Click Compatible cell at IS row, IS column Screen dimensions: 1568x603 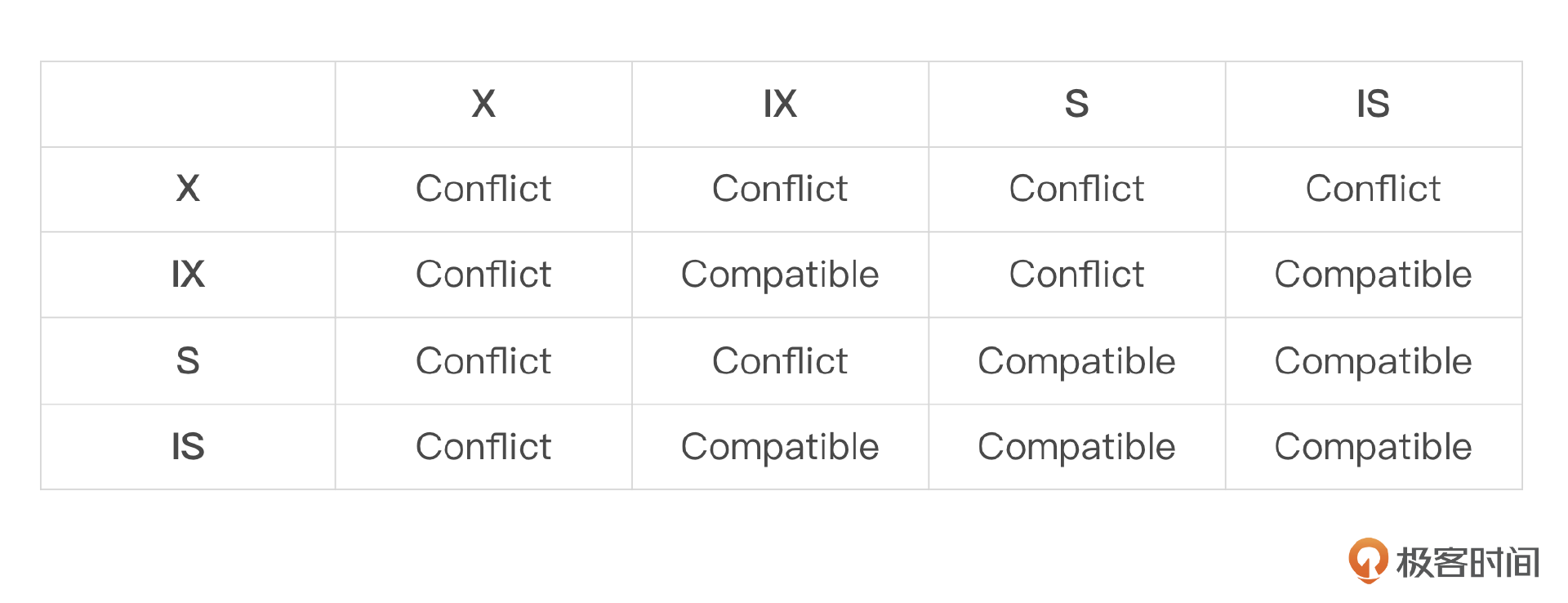click(x=1373, y=447)
